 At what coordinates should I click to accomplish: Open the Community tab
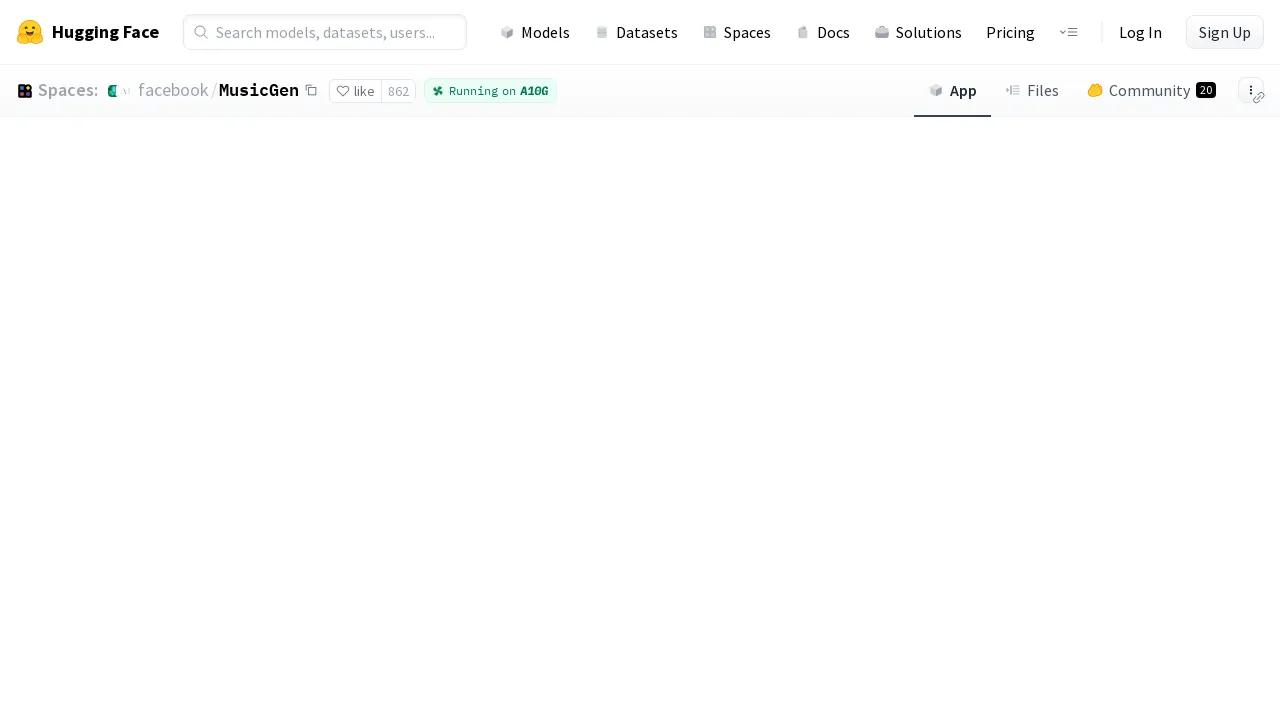click(1151, 90)
